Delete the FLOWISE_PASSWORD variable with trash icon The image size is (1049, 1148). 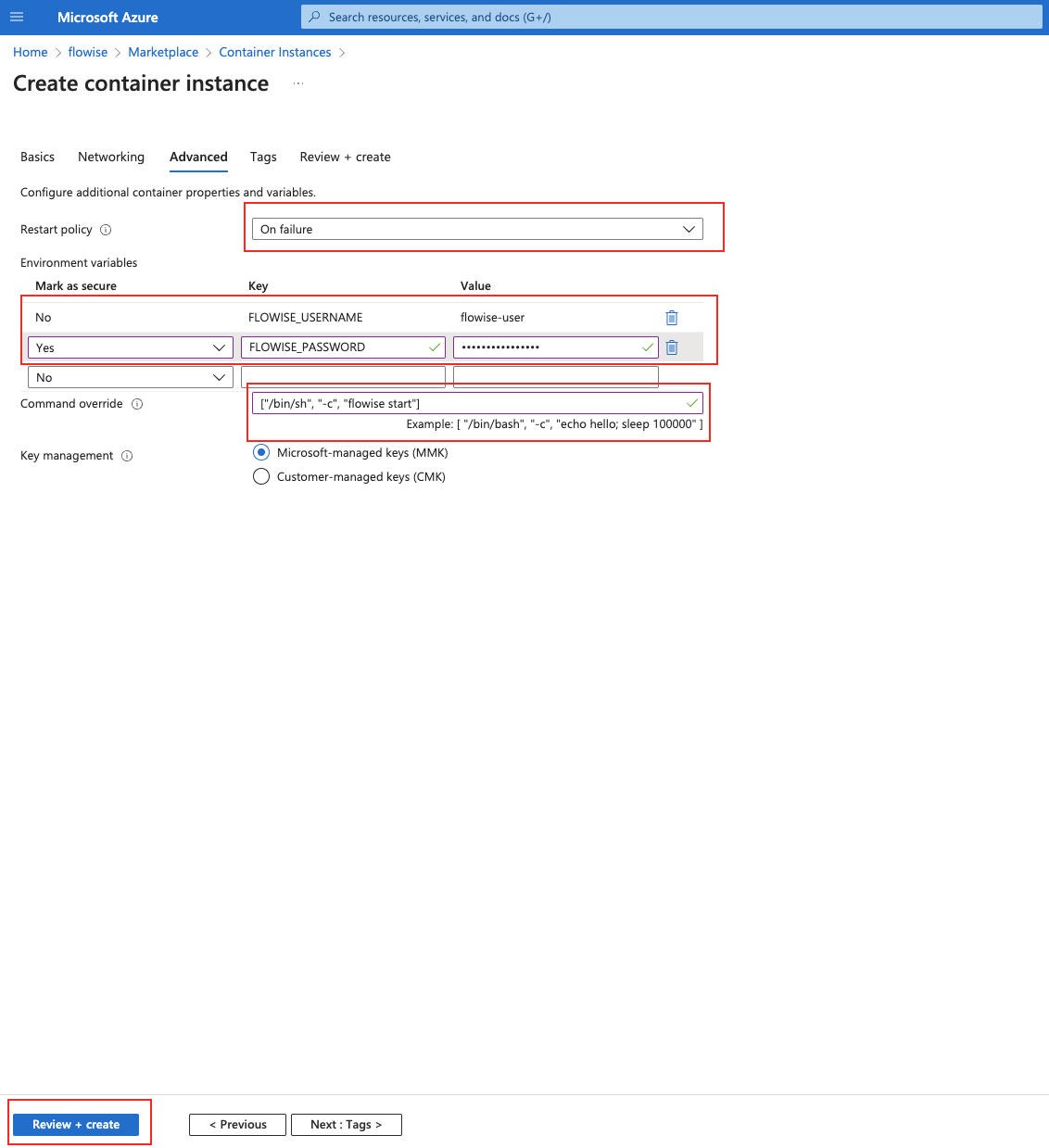672,347
